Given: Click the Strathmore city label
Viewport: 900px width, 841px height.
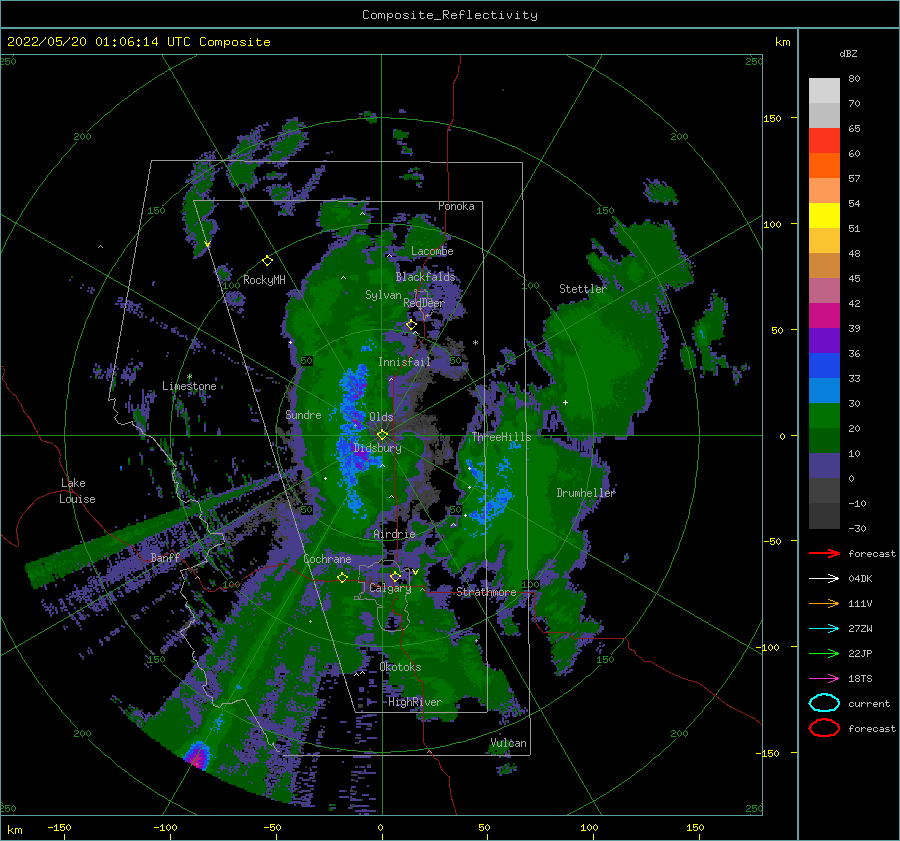Looking at the screenshot, I should pyautogui.click(x=486, y=592).
